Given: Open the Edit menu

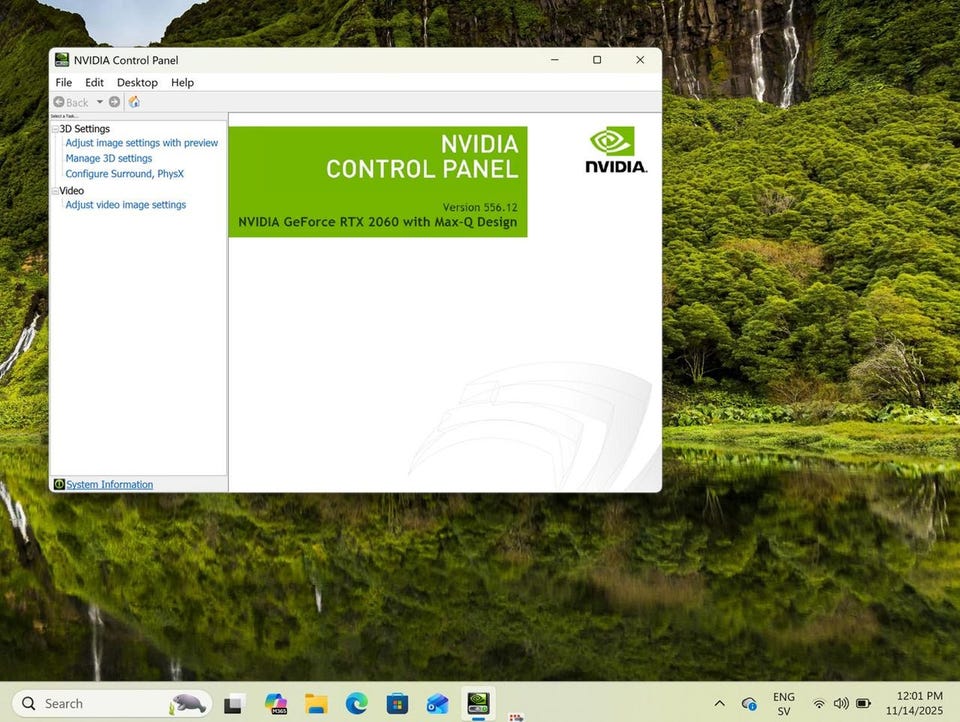Looking at the screenshot, I should pyautogui.click(x=94, y=82).
